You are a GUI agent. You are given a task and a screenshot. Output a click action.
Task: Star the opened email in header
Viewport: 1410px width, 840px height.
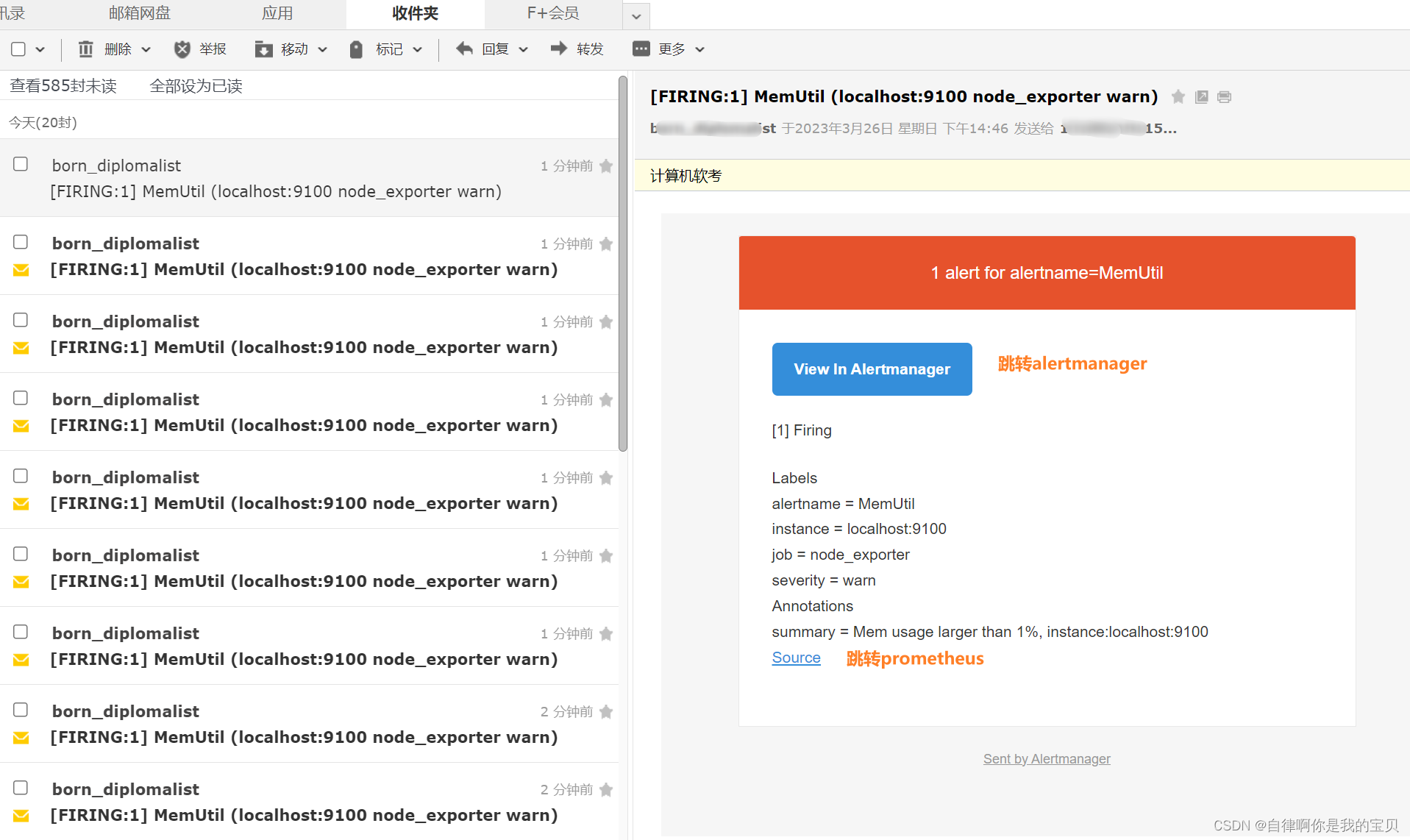(1178, 96)
